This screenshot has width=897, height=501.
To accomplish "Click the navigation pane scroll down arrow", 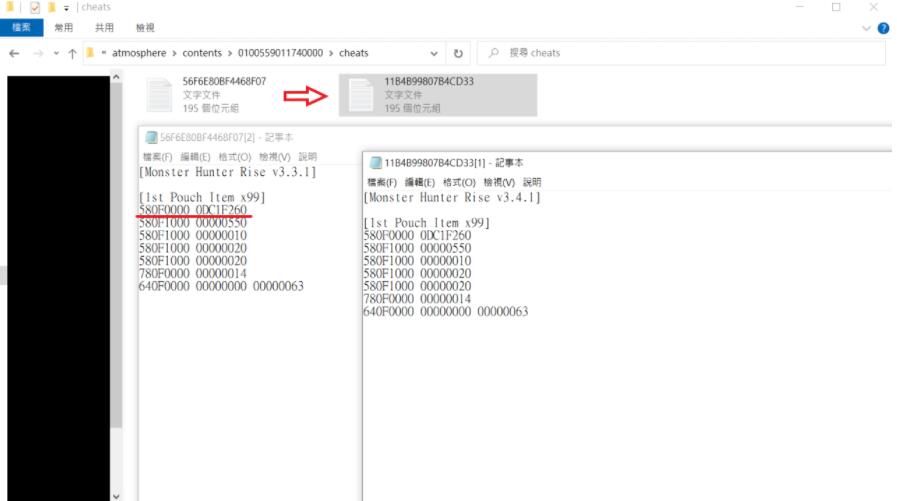I will (116, 496).
